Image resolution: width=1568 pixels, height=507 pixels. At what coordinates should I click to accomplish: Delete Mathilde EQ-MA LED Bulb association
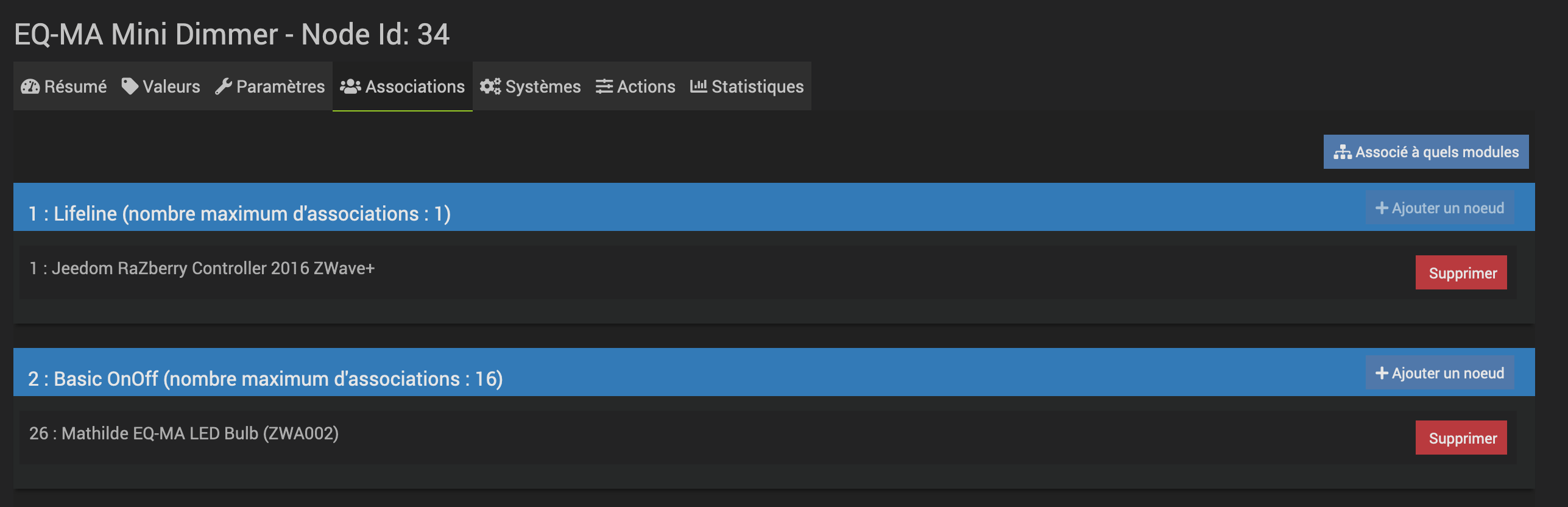1461,438
